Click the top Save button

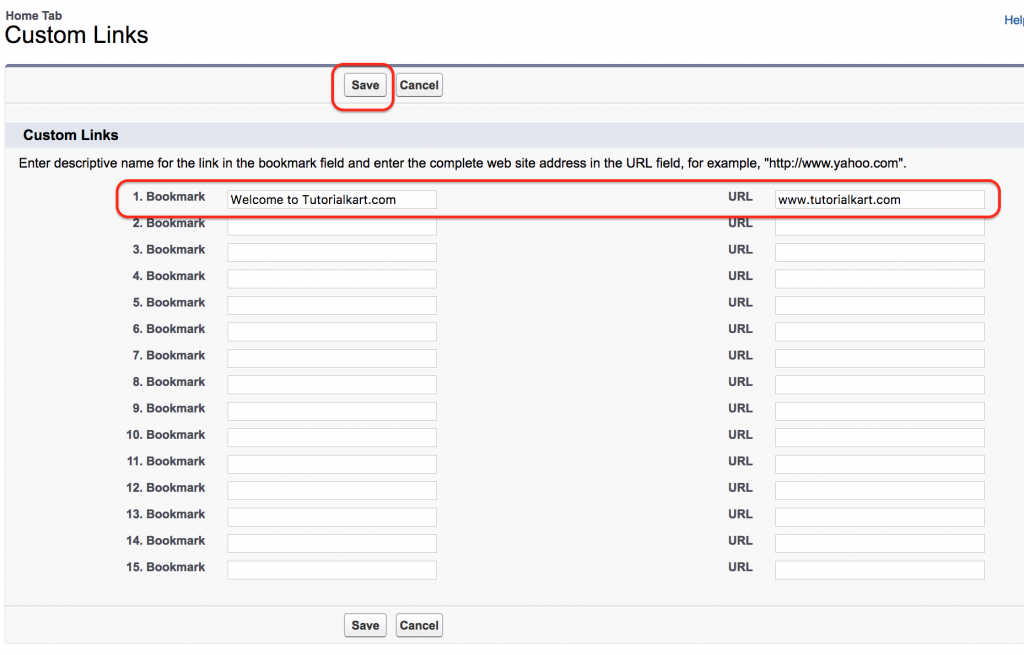[365, 85]
